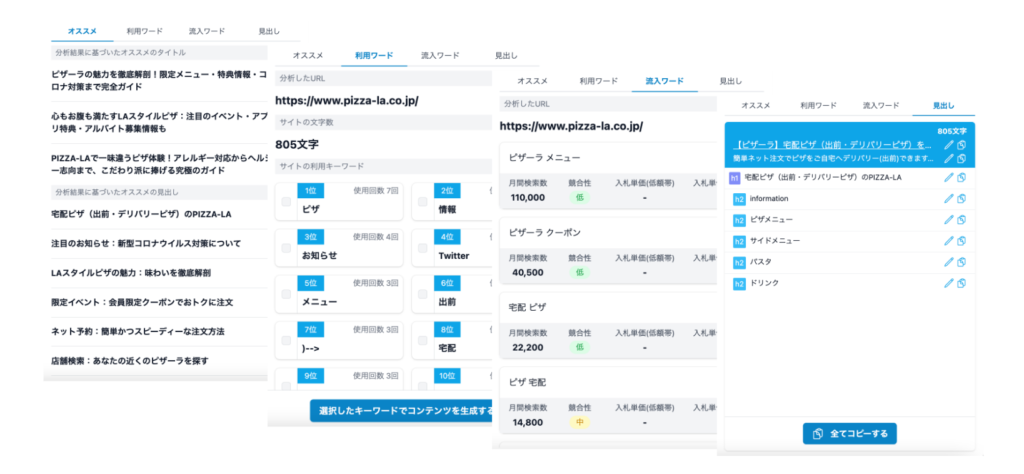The height and width of the screenshot is (474, 1024).
Task: Edit the 【ピザーラ】 page title row
Action: (x=949, y=145)
